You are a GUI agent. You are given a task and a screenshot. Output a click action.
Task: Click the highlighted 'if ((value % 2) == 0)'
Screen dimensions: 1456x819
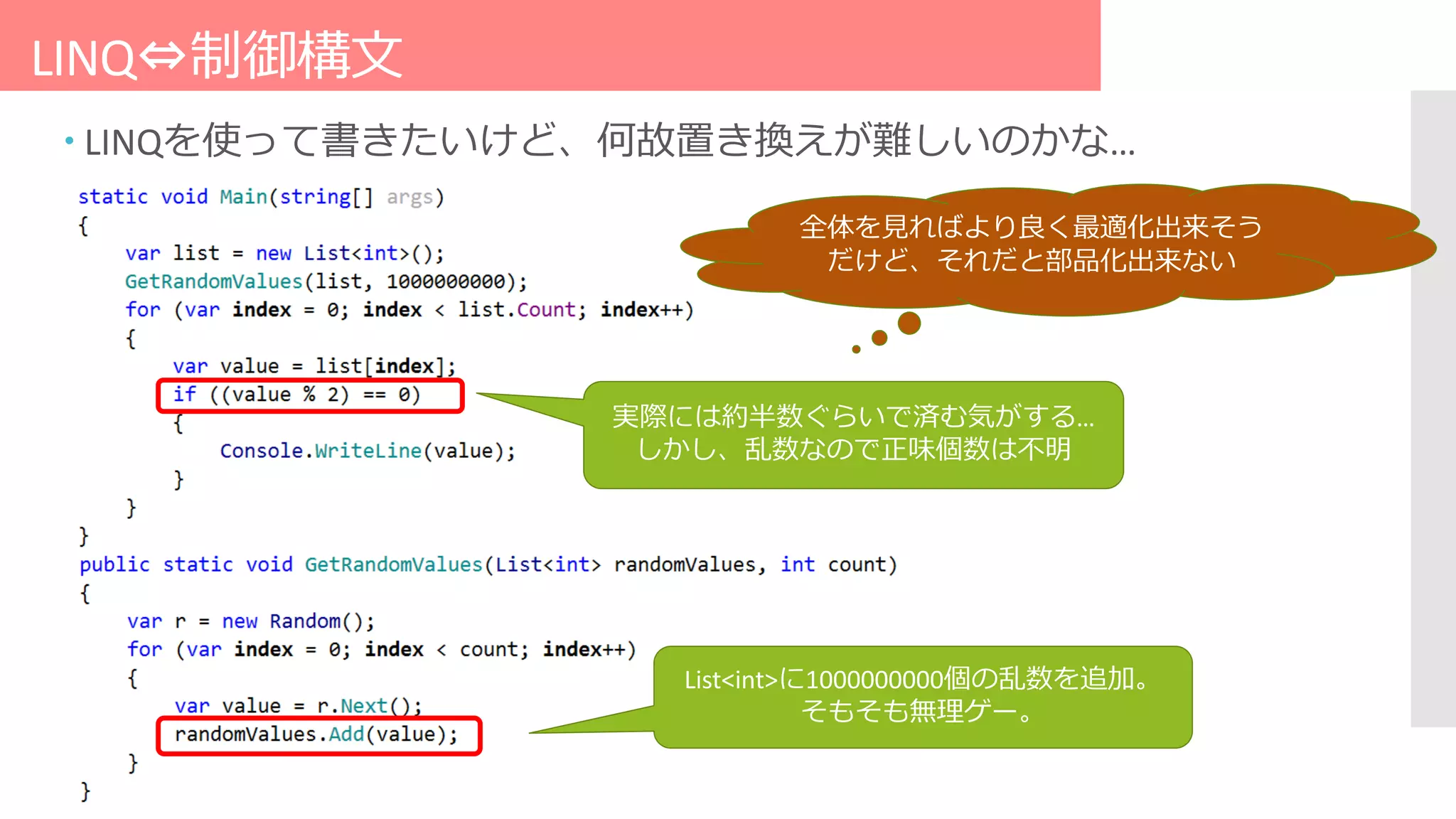[x=310, y=395]
